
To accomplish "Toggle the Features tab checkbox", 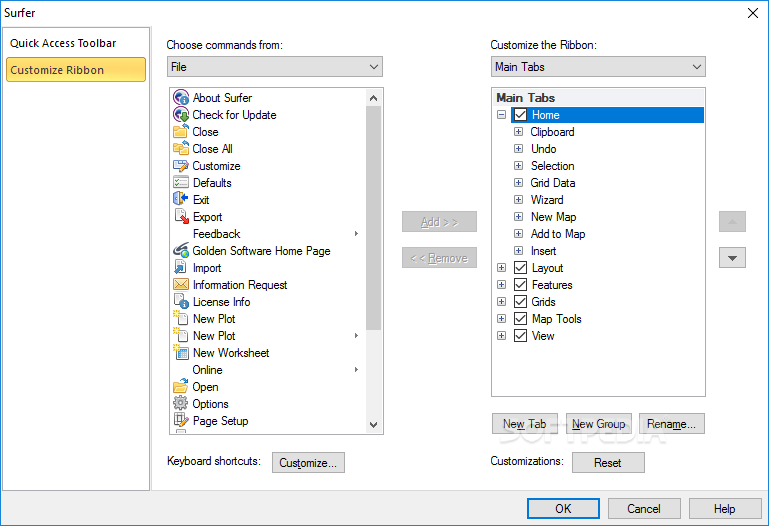I will click(520, 285).
